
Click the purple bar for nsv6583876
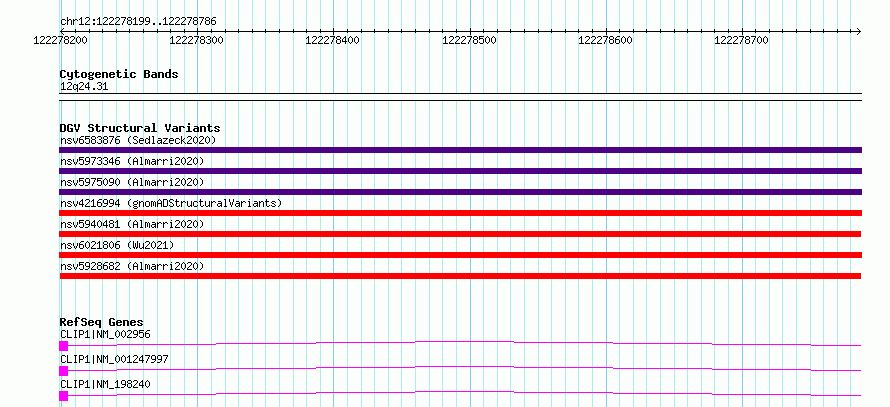460,150
